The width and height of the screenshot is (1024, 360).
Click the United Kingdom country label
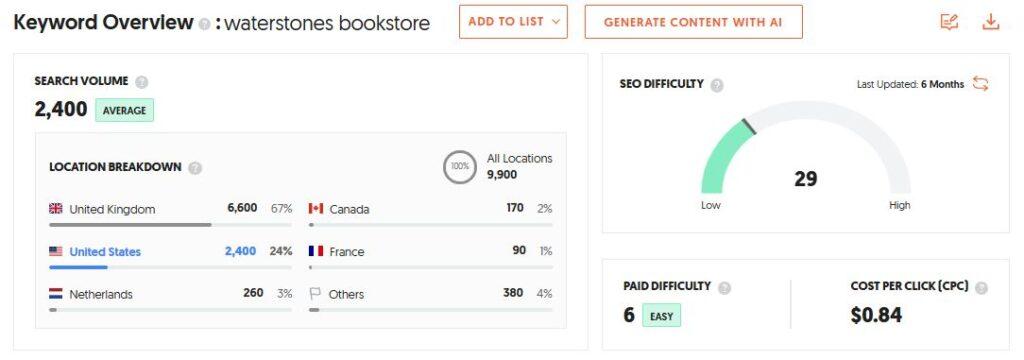point(112,210)
